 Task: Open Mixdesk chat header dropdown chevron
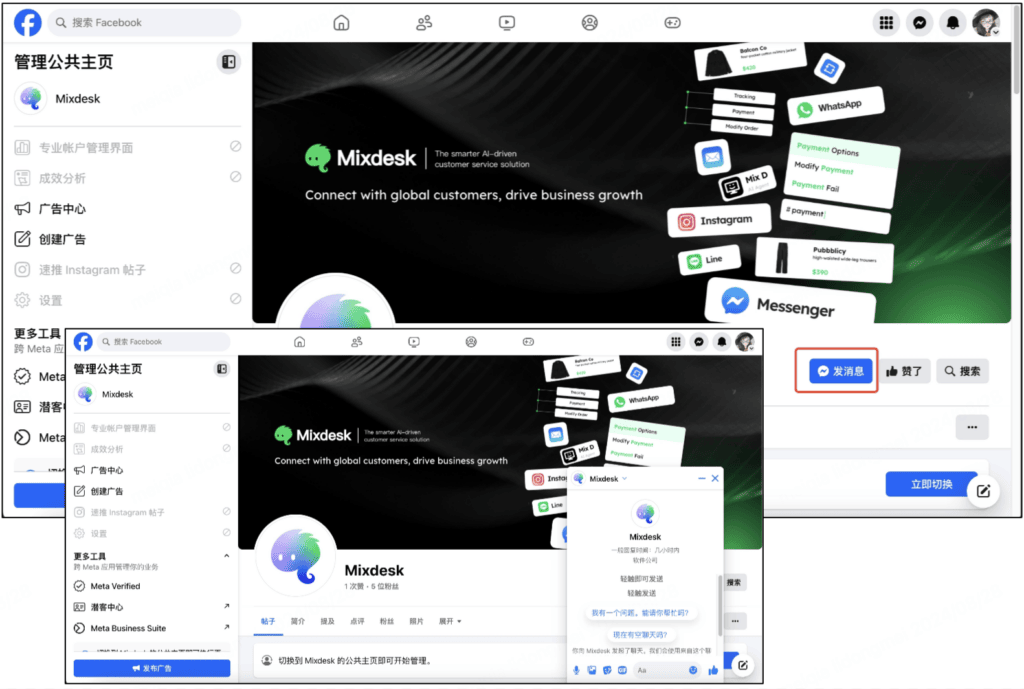(624, 479)
